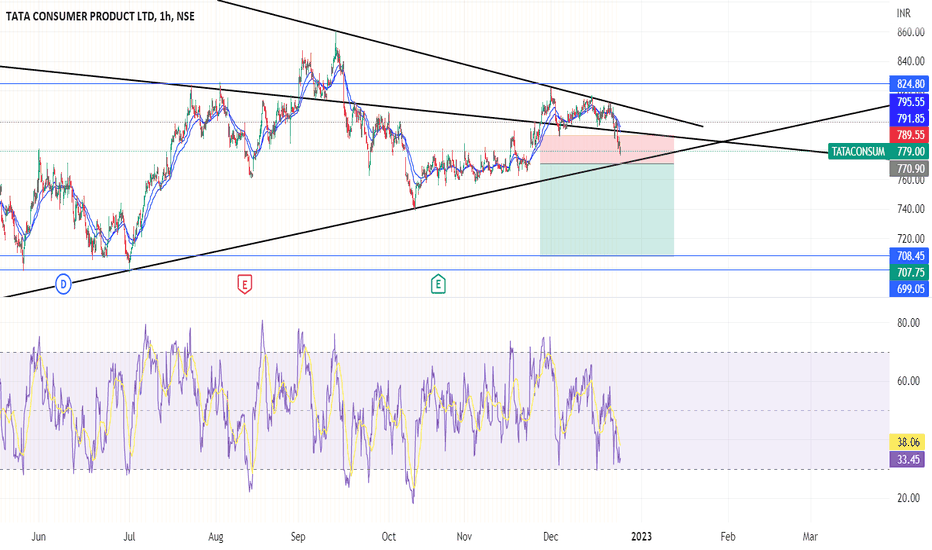This screenshot has height=550, width=932.
Task: Click the yellow 38.06 RSI value label
Action: click(x=908, y=442)
